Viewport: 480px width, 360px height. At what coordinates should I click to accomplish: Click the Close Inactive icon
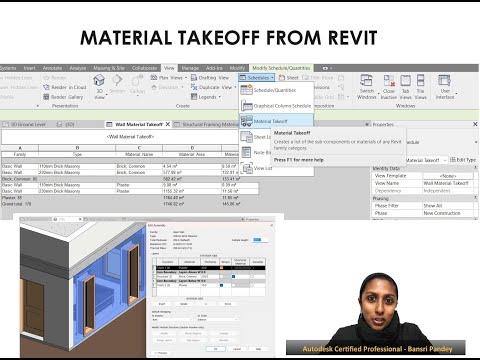[x=389, y=81]
